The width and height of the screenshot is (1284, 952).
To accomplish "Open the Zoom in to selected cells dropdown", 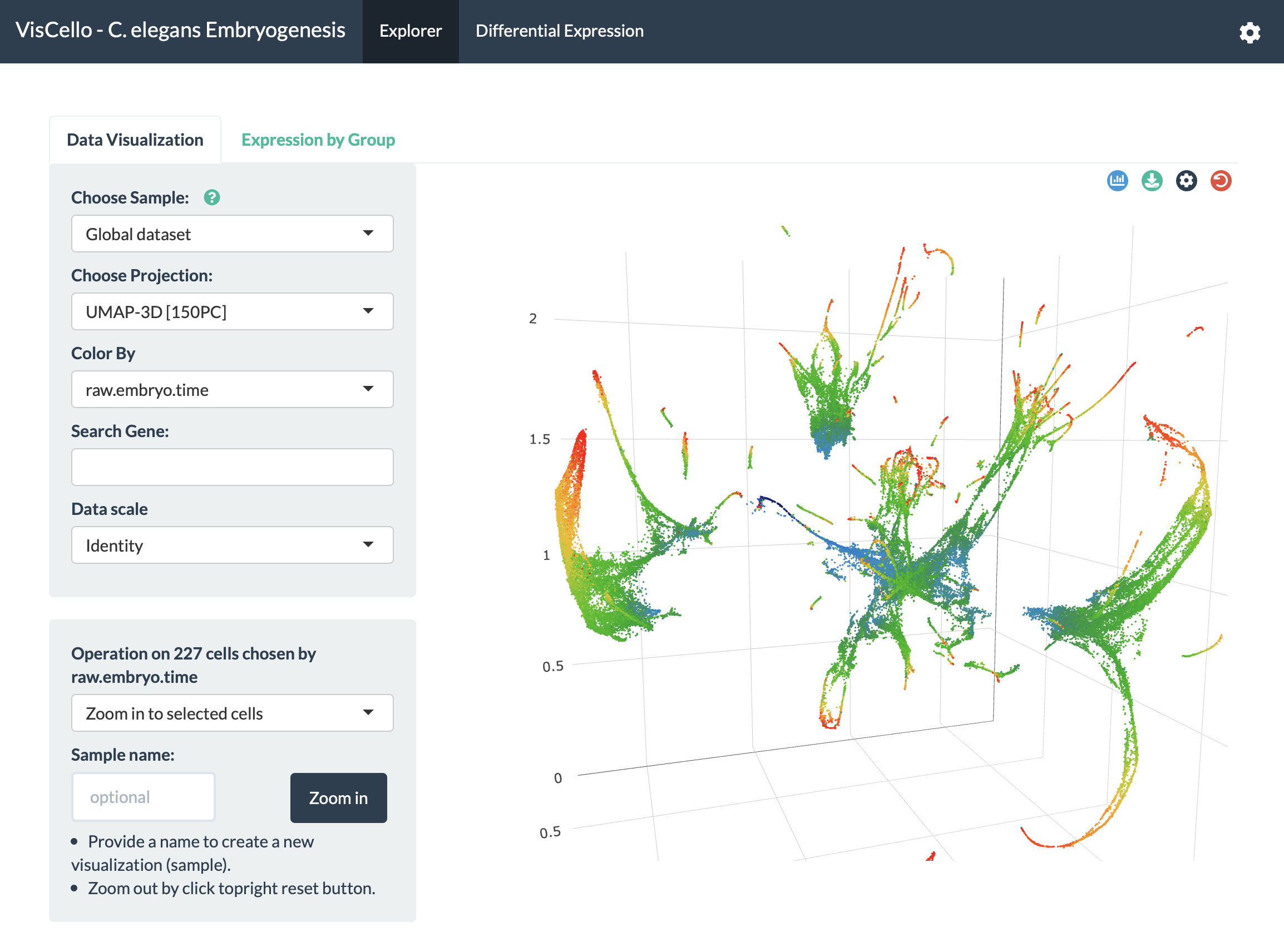I will coord(232,713).
